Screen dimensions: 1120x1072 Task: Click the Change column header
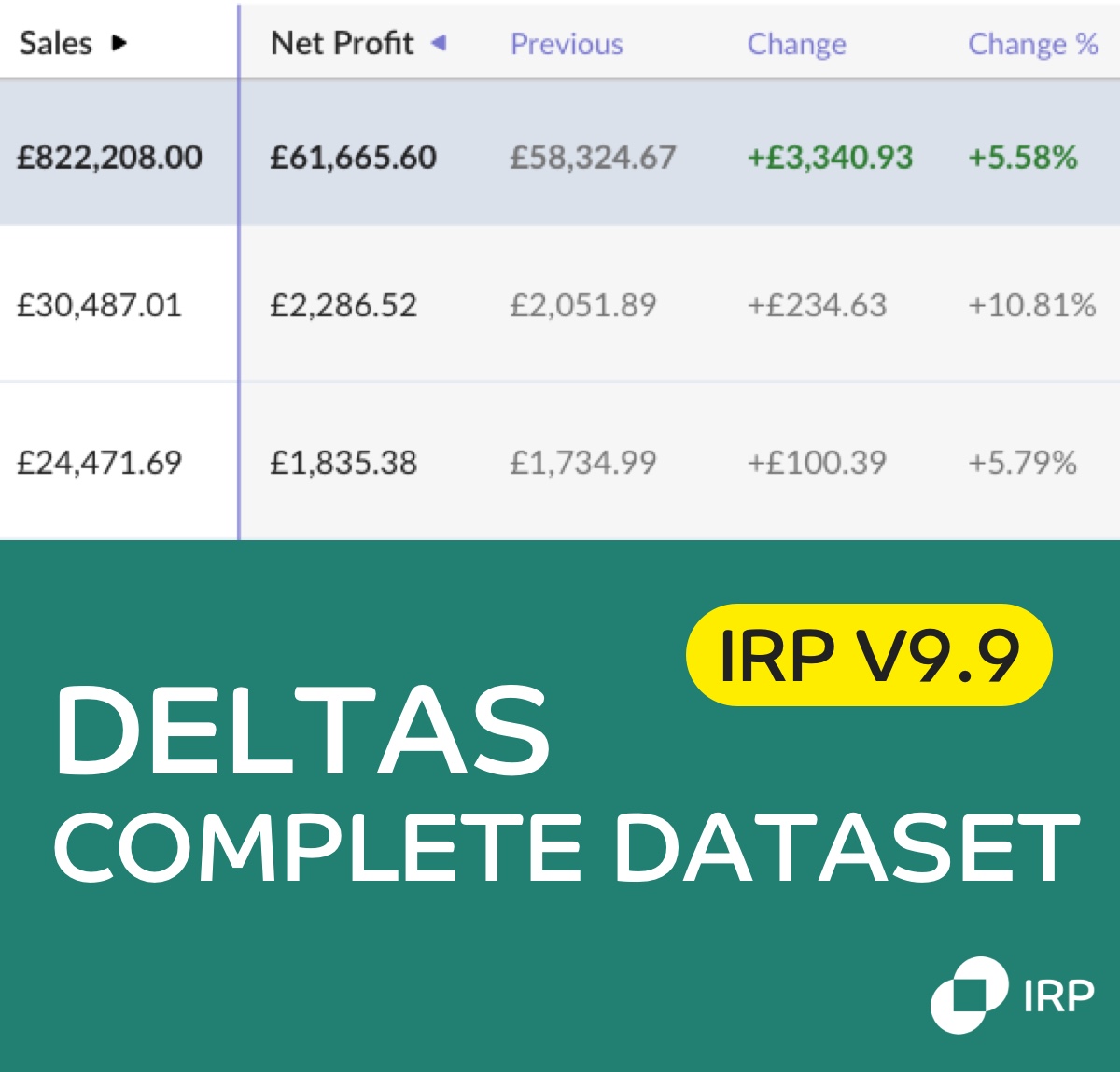pos(796,44)
